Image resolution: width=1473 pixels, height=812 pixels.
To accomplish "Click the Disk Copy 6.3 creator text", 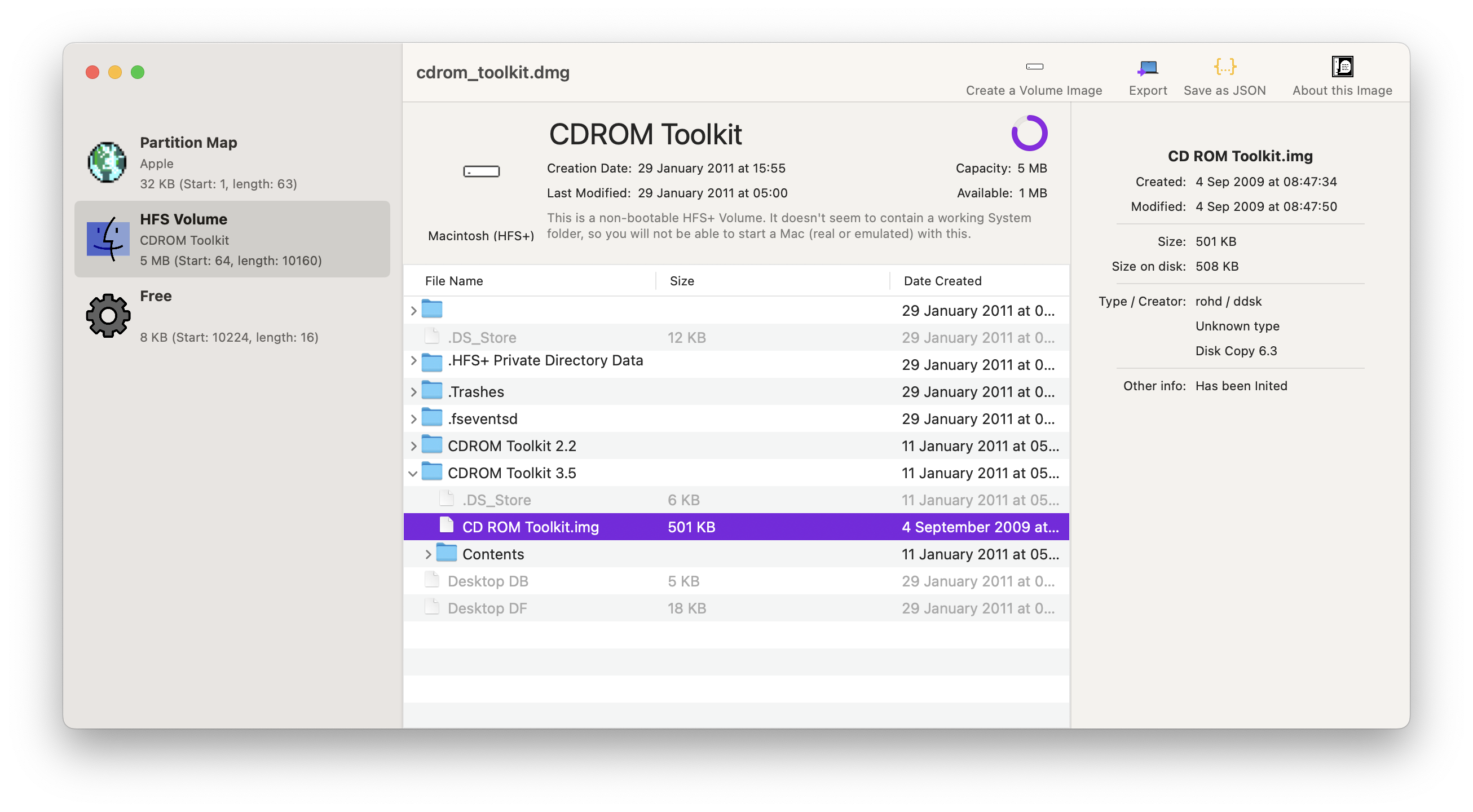I will (x=1236, y=351).
